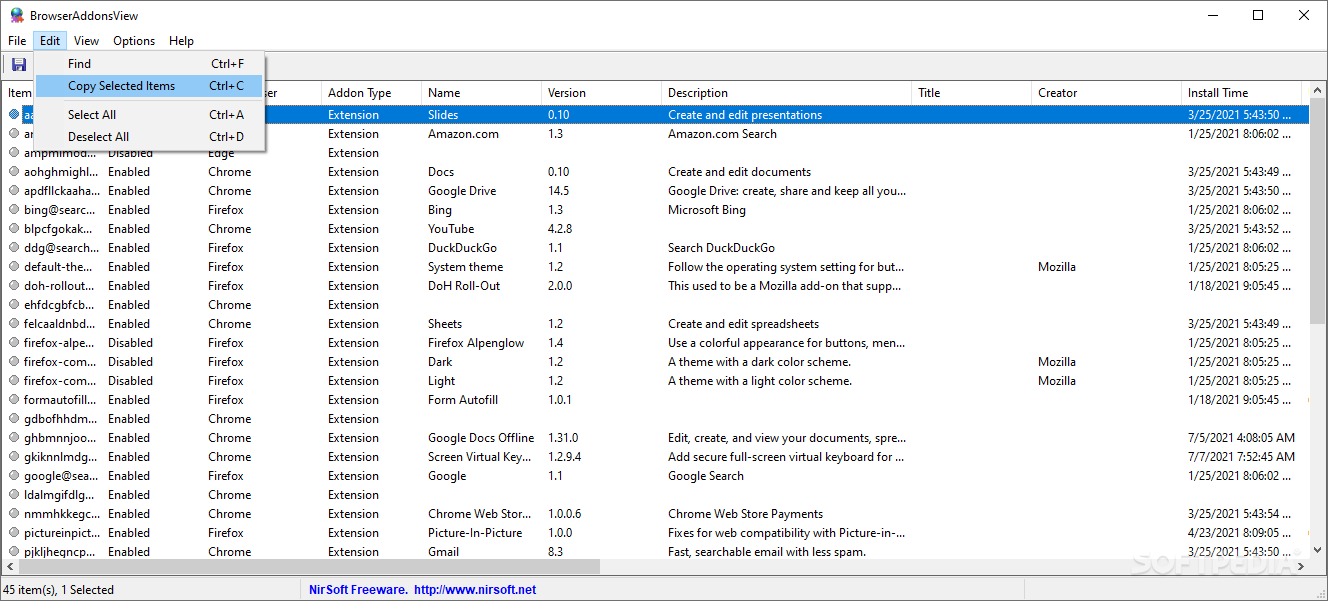1328x601 pixels.
Task: Choose Find from the Edit menu
Action: coord(149,64)
